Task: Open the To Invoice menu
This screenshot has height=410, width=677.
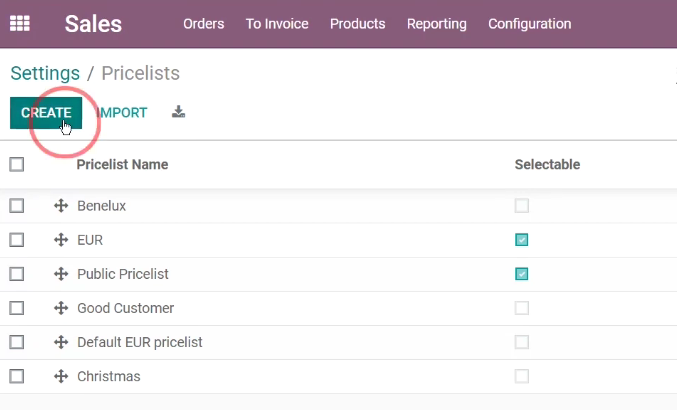Action: point(277,24)
